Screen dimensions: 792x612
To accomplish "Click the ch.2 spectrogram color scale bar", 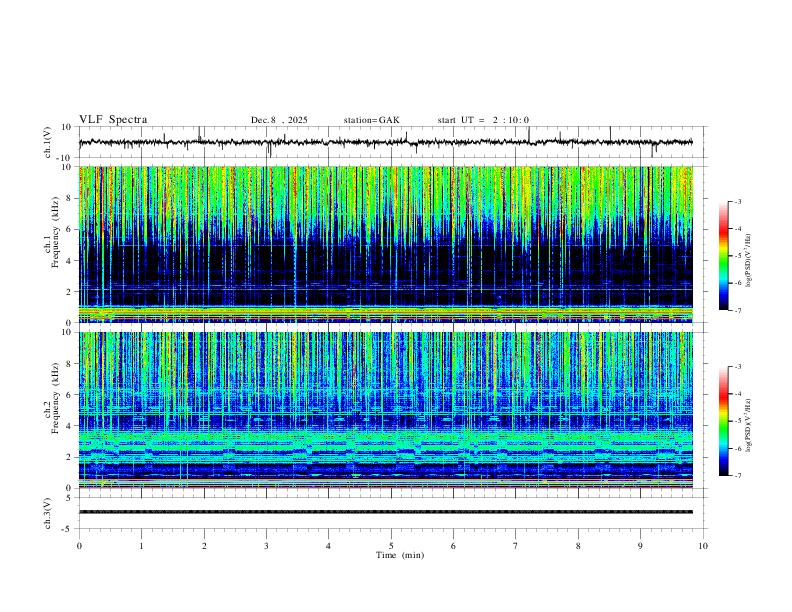I will coord(724,421).
